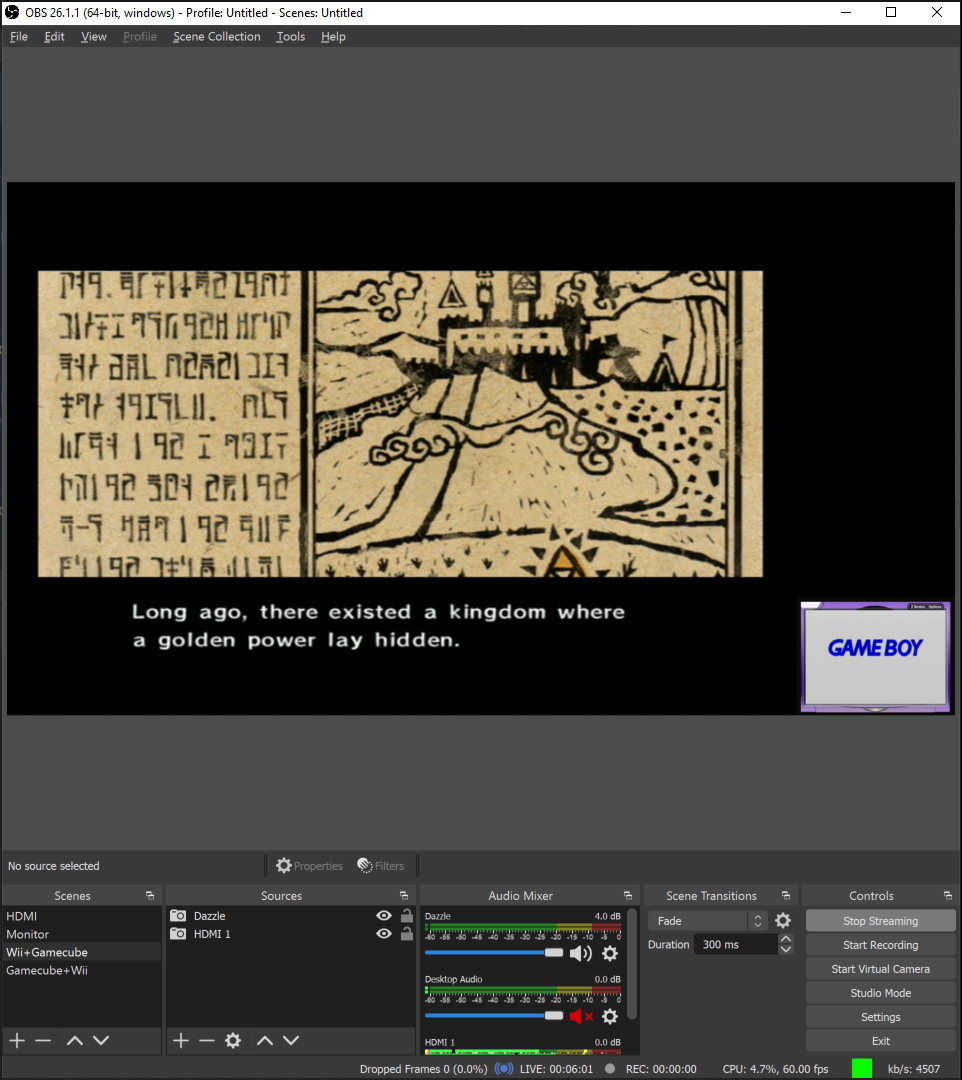The width and height of the screenshot is (962, 1080).
Task: Increase transition duration with up arrow
Action: [x=786, y=939]
